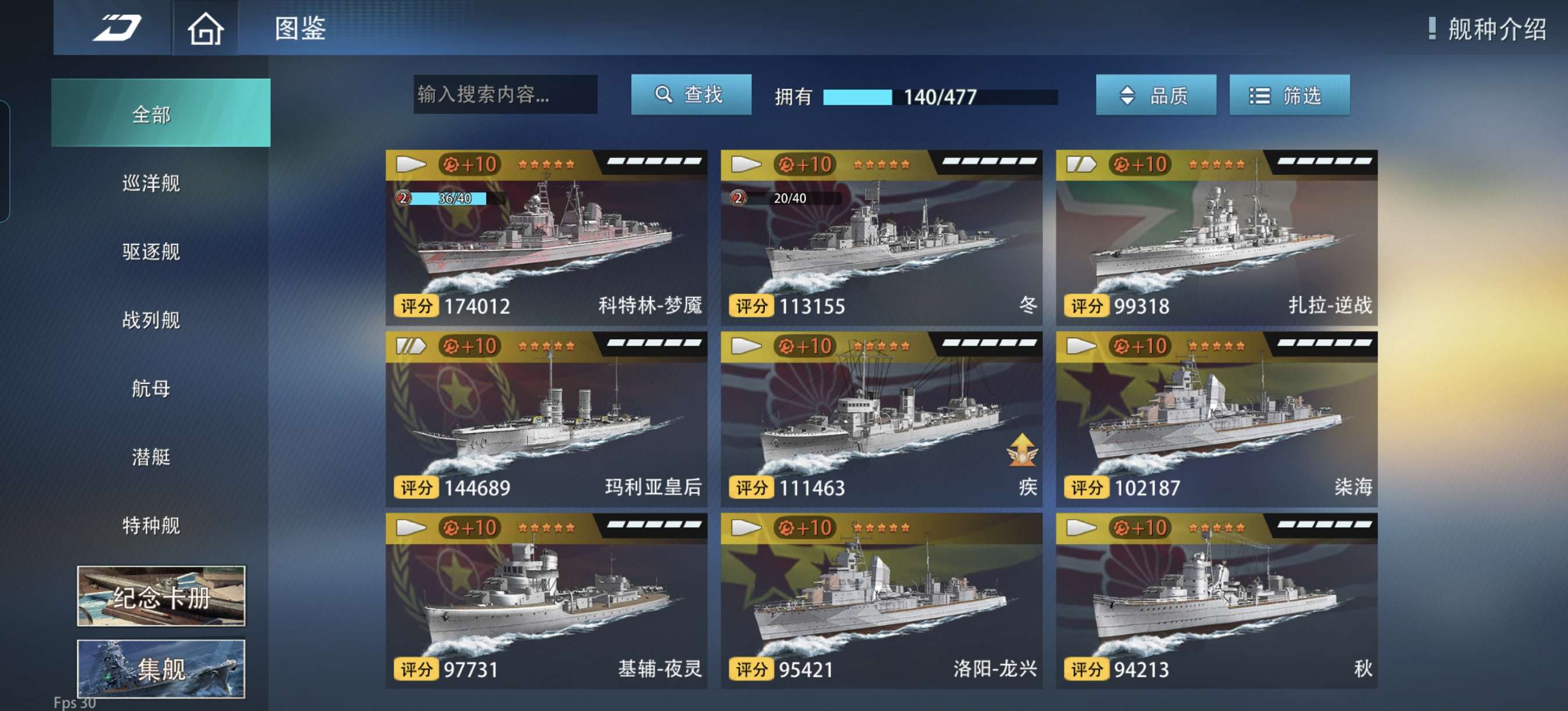1568x711 pixels.
Task: Click the magnifier search icon
Action: click(663, 94)
